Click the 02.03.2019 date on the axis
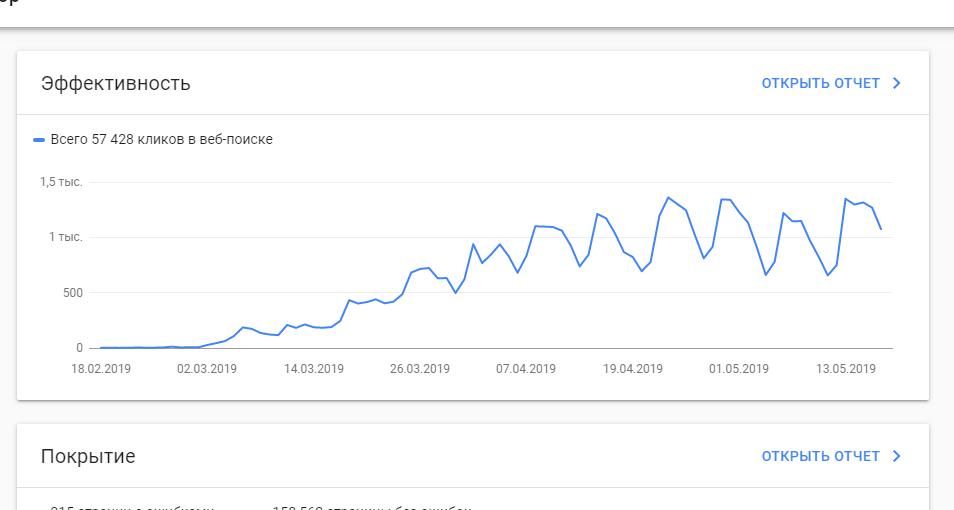The width and height of the screenshot is (954, 510). point(207,369)
